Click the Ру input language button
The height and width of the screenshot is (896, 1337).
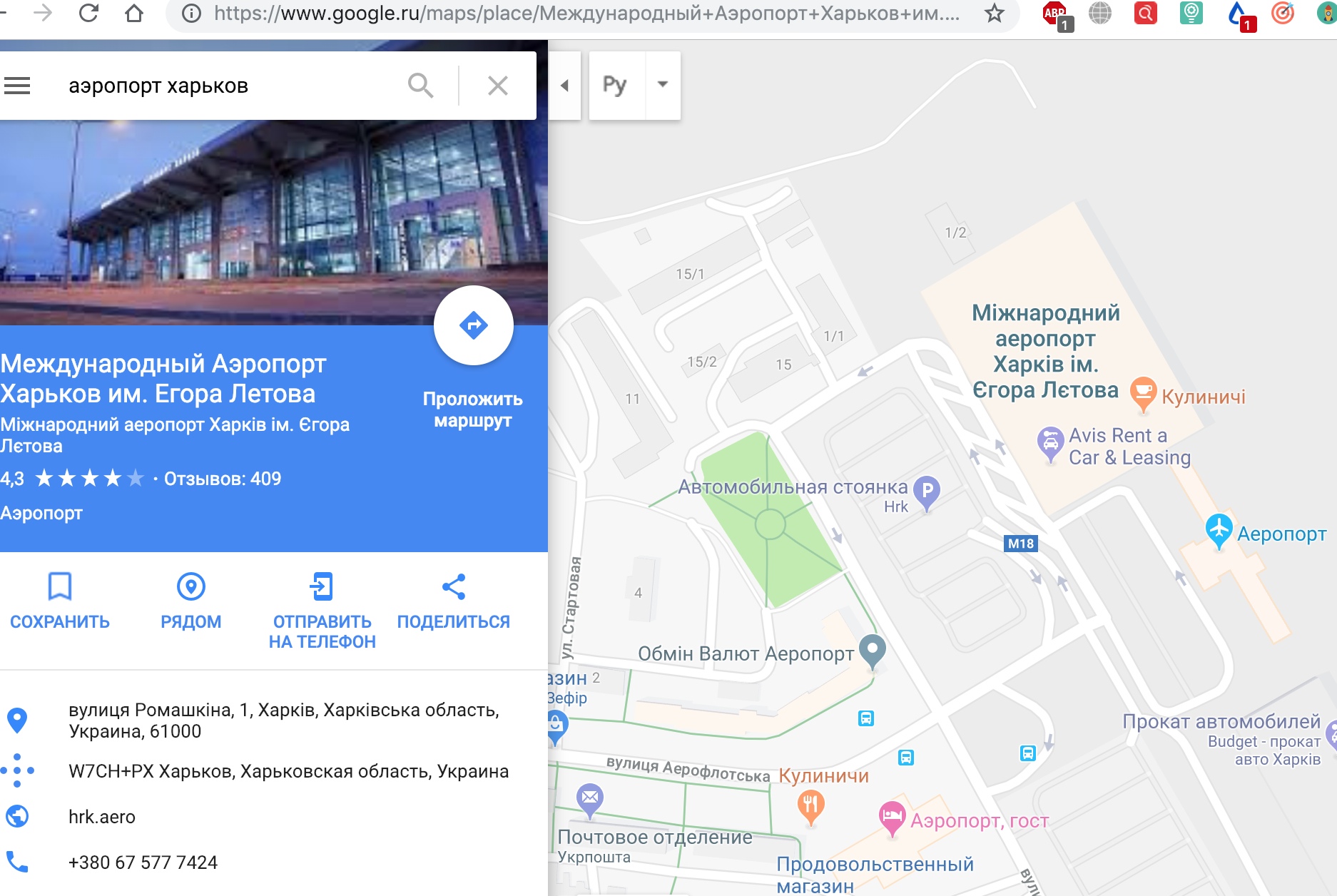coord(616,86)
